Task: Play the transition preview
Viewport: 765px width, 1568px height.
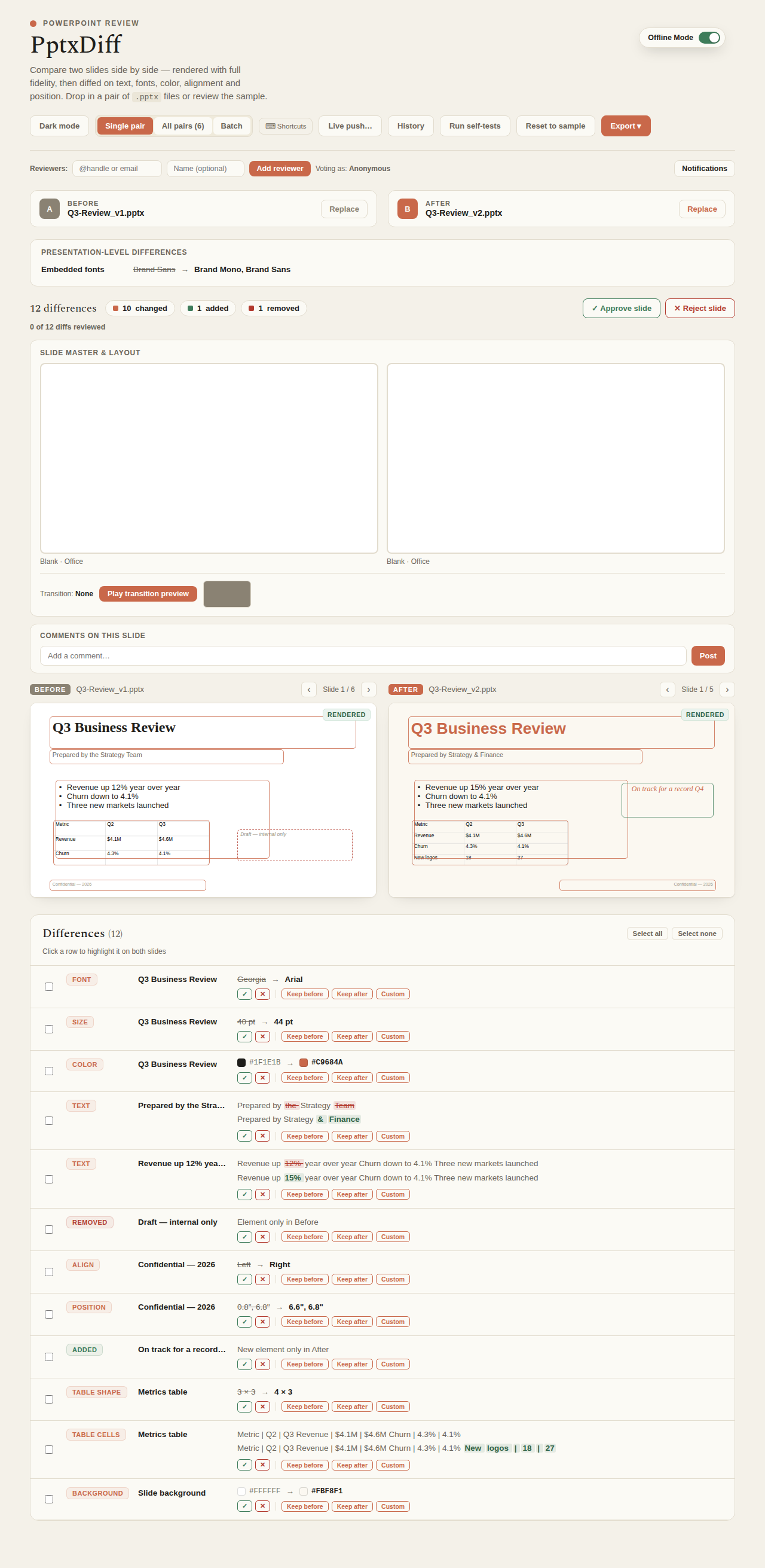Action: click(x=148, y=593)
